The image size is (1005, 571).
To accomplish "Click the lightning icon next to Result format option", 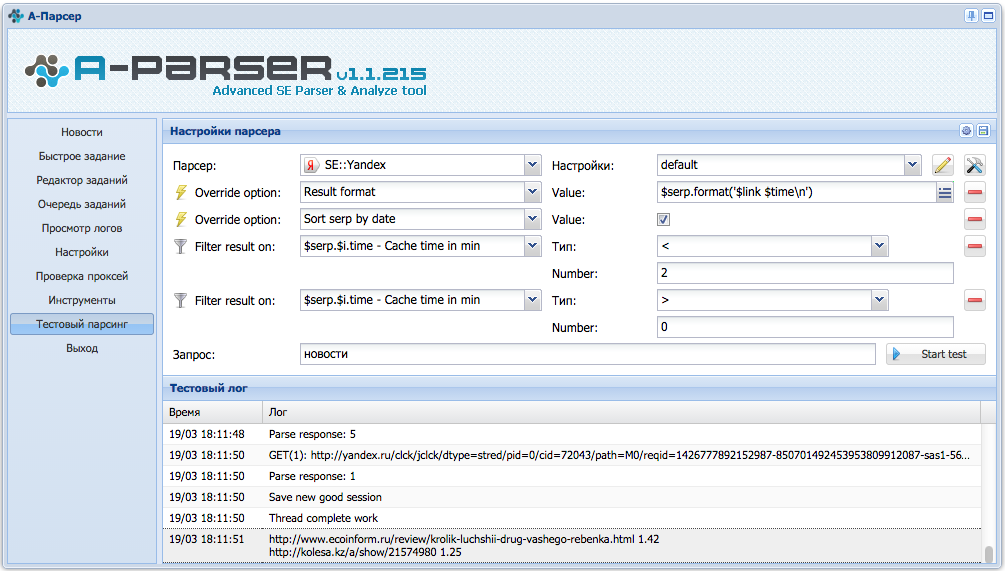I will pos(181,192).
